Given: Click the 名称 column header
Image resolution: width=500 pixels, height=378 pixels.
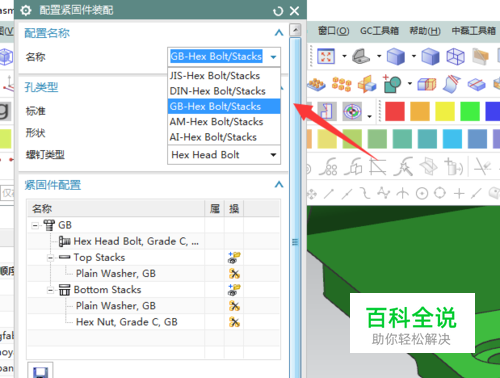Looking at the screenshot, I should pyautogui.click(x=116, y=209).
